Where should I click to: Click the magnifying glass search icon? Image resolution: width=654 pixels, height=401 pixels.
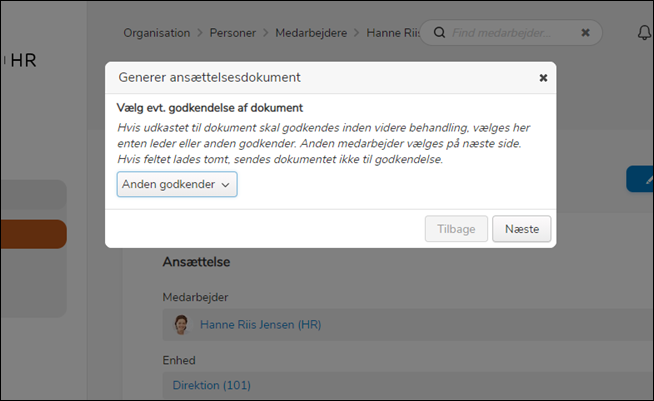click(438, 32)
